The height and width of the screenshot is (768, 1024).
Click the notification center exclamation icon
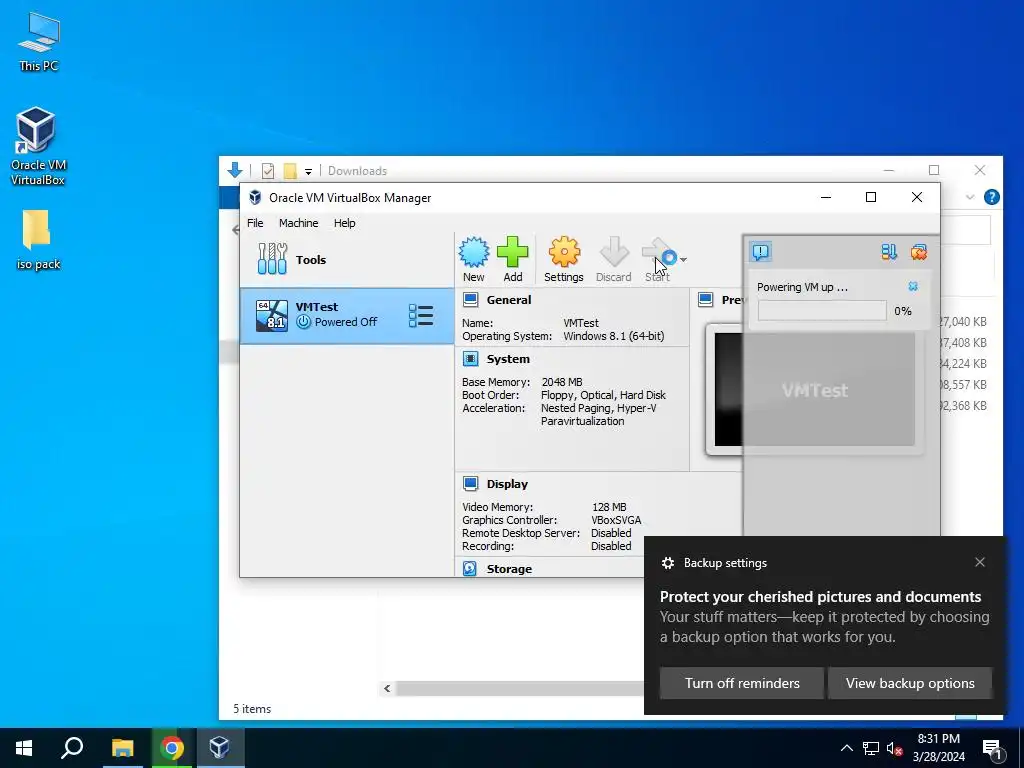point(761,252)
